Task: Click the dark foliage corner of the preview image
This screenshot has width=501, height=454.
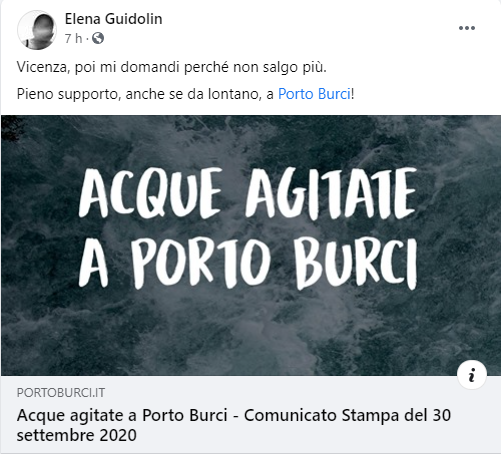Action: (x=12, y=128)
